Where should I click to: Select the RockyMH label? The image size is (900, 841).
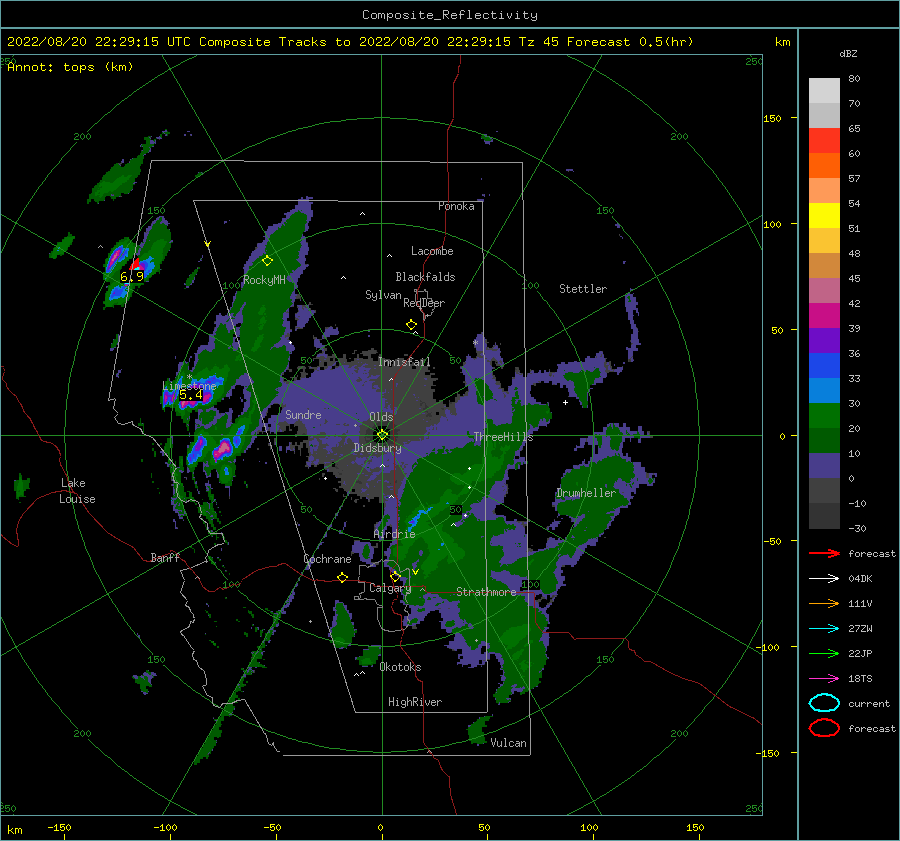[x=264, y=280]
